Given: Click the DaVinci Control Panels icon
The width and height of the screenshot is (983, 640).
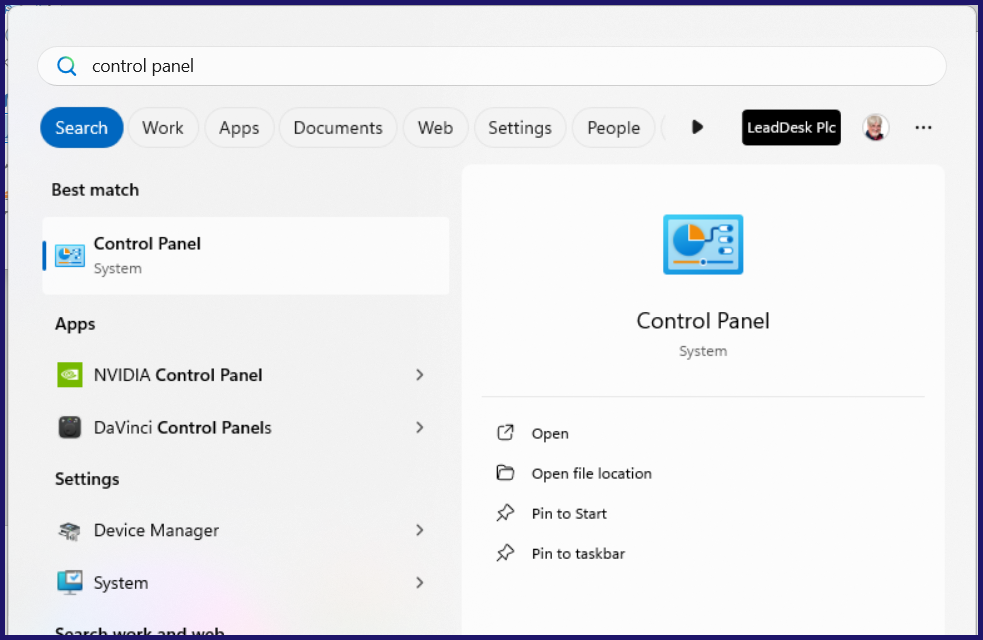Looking at the screenshot, I should tap(70, 428).
